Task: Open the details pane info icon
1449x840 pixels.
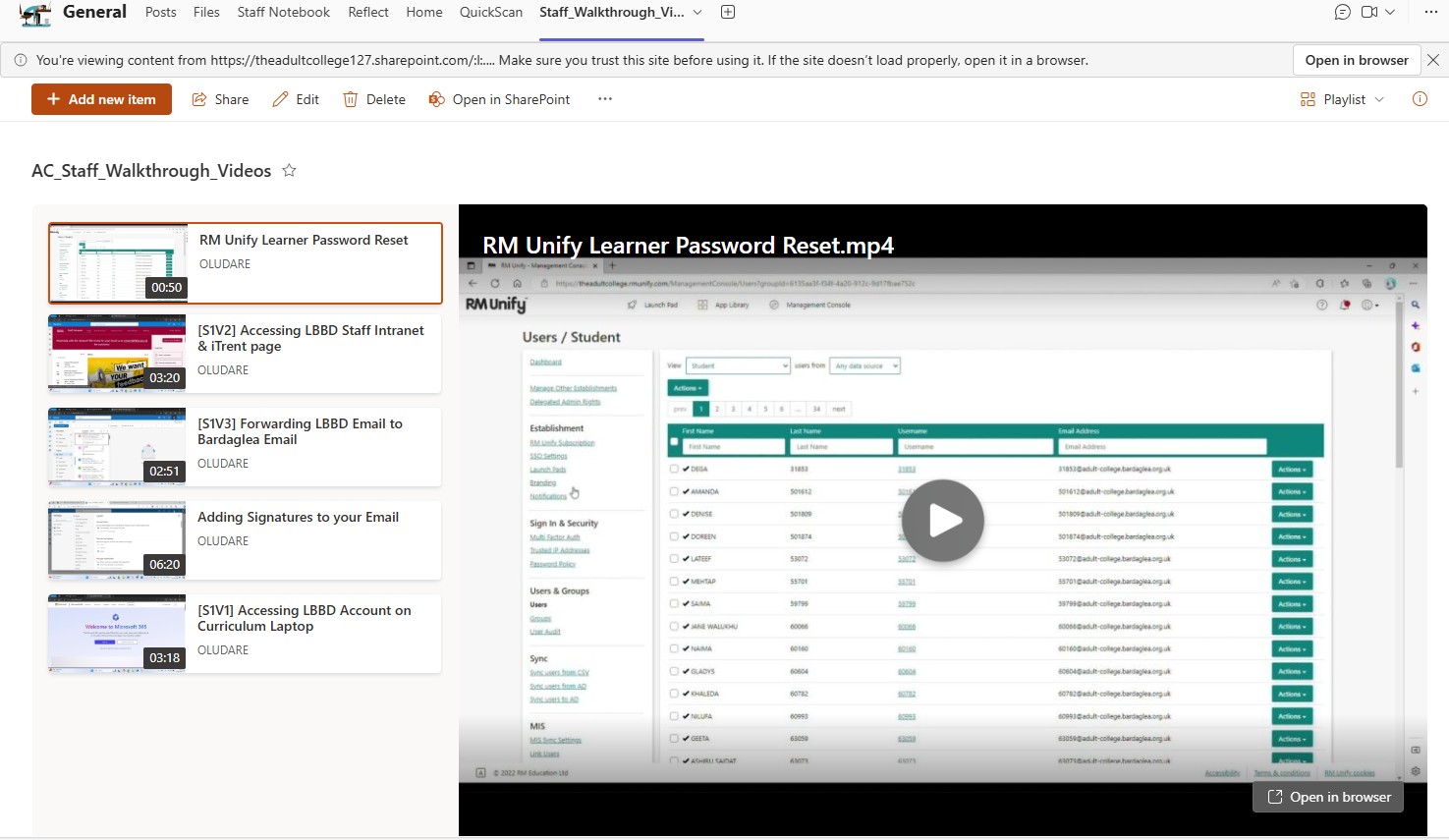Action: point(1420,99)
